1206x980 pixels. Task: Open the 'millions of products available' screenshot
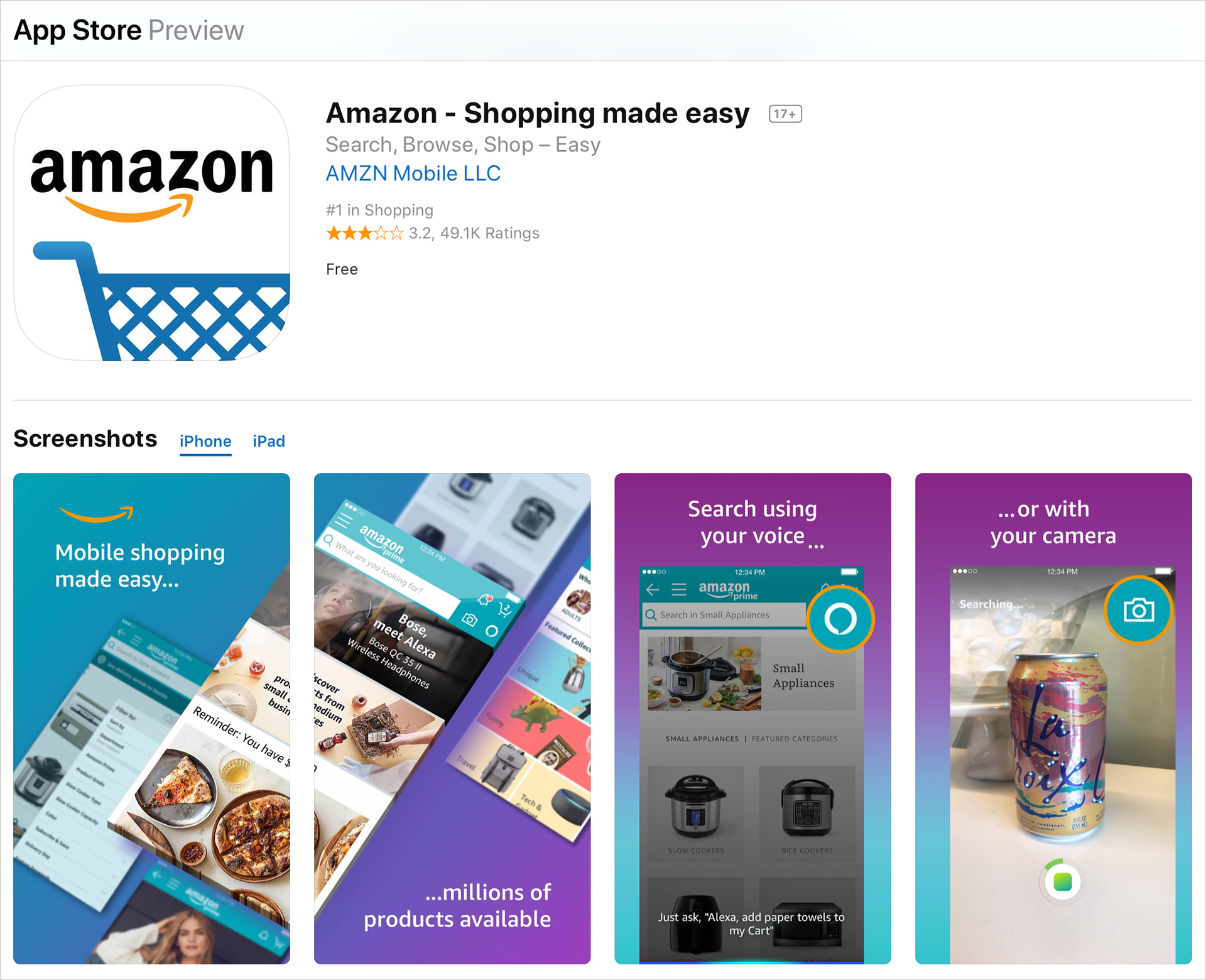point(452,719)
